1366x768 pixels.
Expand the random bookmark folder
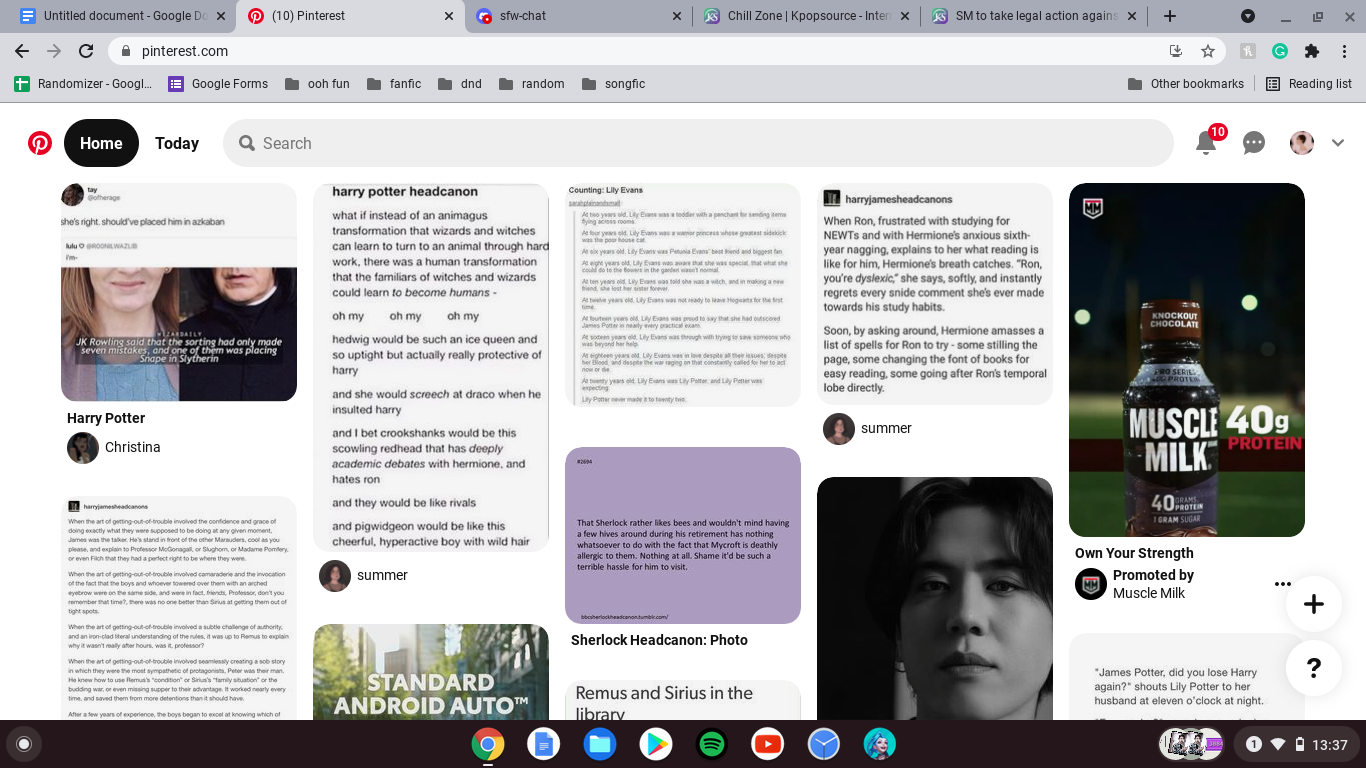click(532, 84)
